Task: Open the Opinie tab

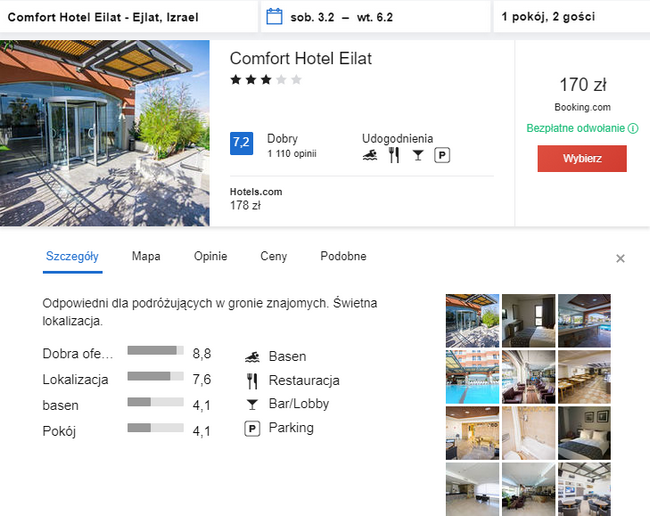Action: click(x=210, y=257)
